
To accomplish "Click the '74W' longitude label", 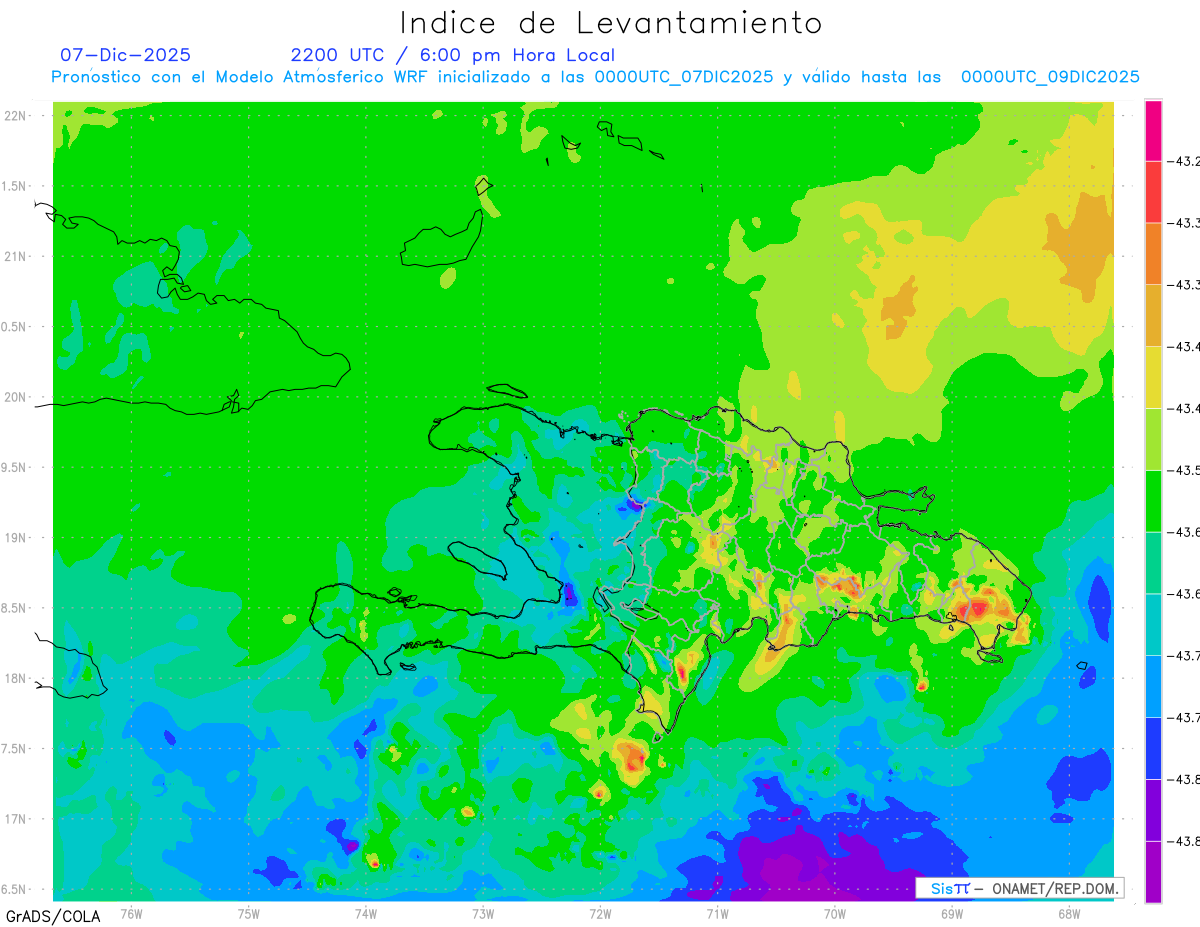I will [x=366, y=914].
